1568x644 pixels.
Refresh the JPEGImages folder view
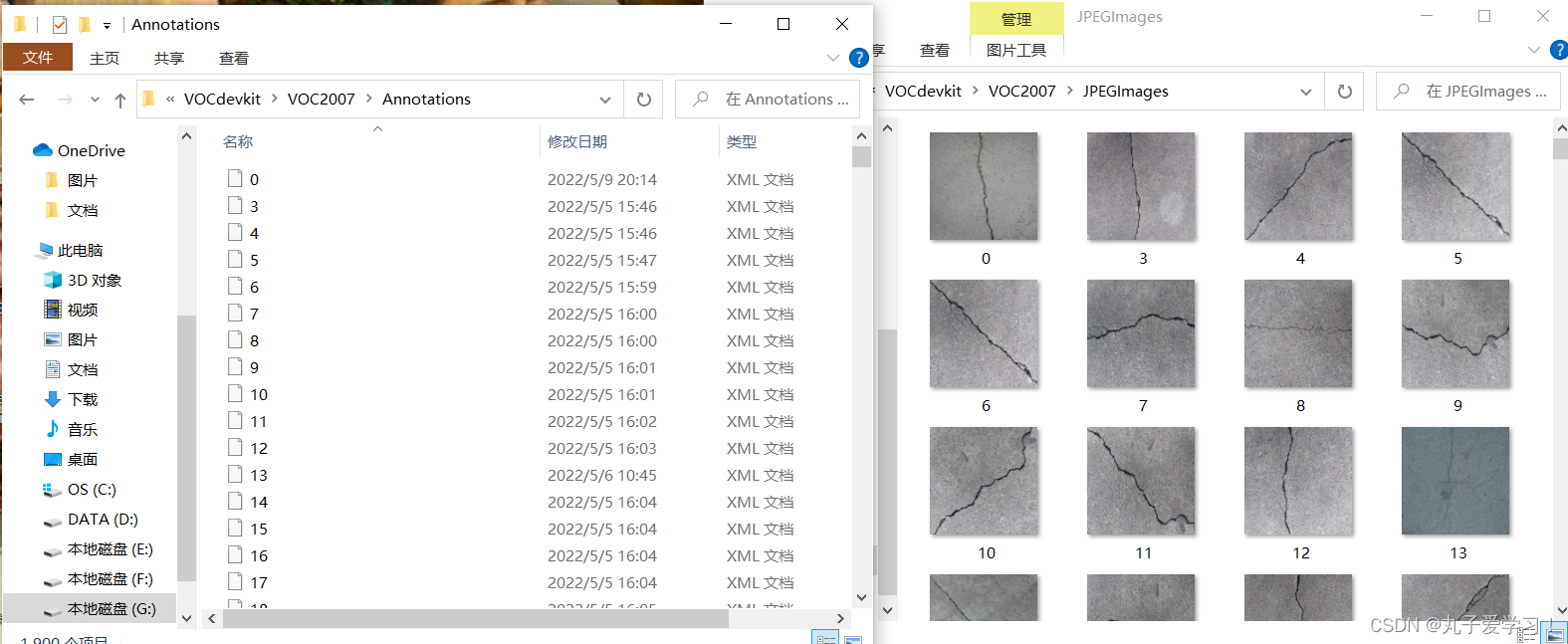pyautogui.click(x=1345, y=92)
